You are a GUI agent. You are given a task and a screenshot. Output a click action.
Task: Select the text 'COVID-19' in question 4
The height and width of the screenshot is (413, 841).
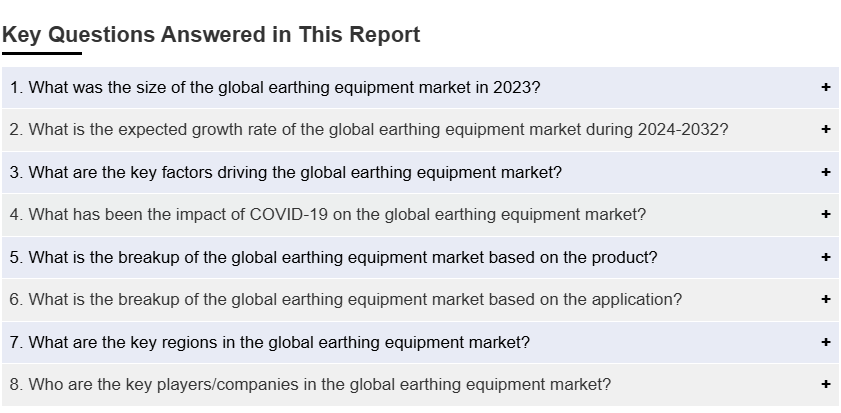coord(289,215)
